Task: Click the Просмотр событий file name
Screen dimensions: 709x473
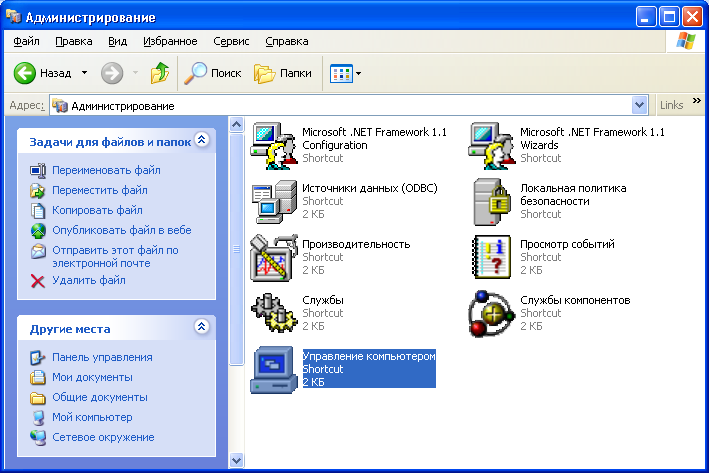Action: click(x=567, y=244)
